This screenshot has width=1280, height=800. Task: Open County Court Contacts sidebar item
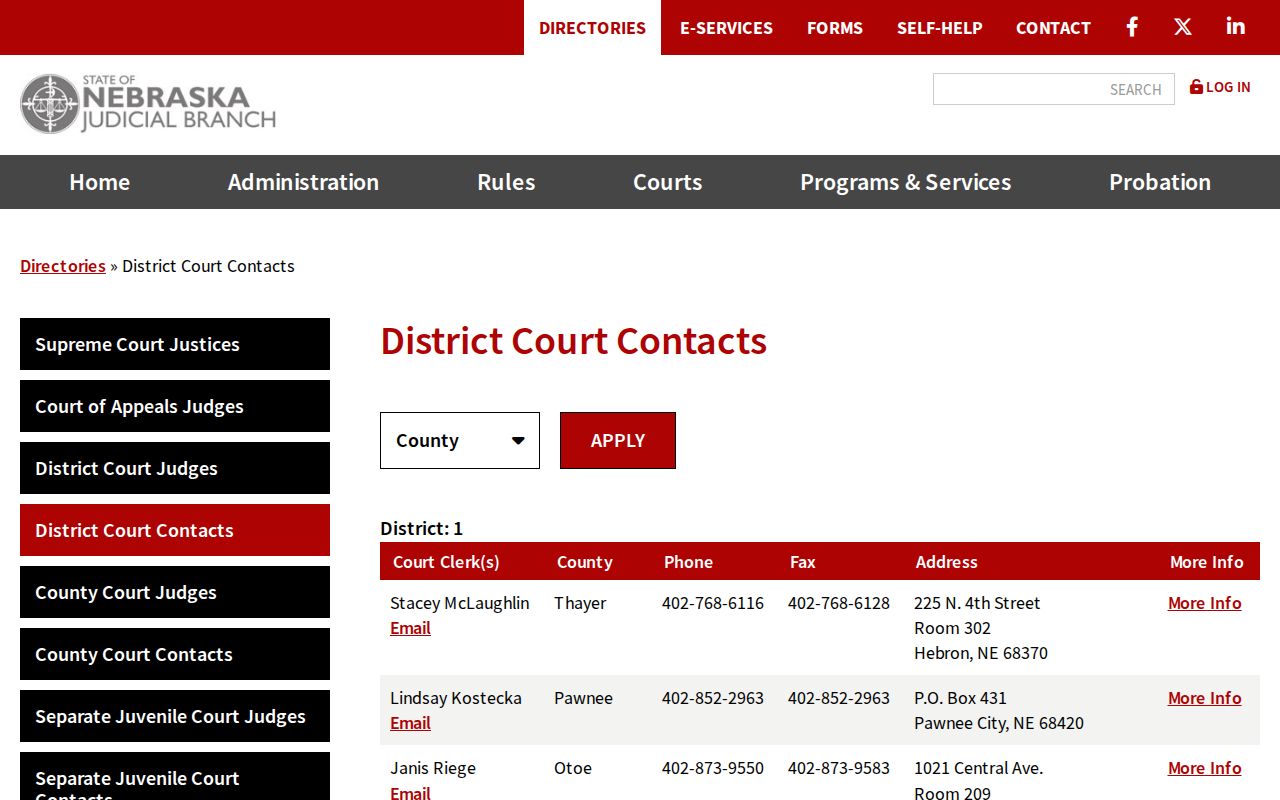pos(175,654)
